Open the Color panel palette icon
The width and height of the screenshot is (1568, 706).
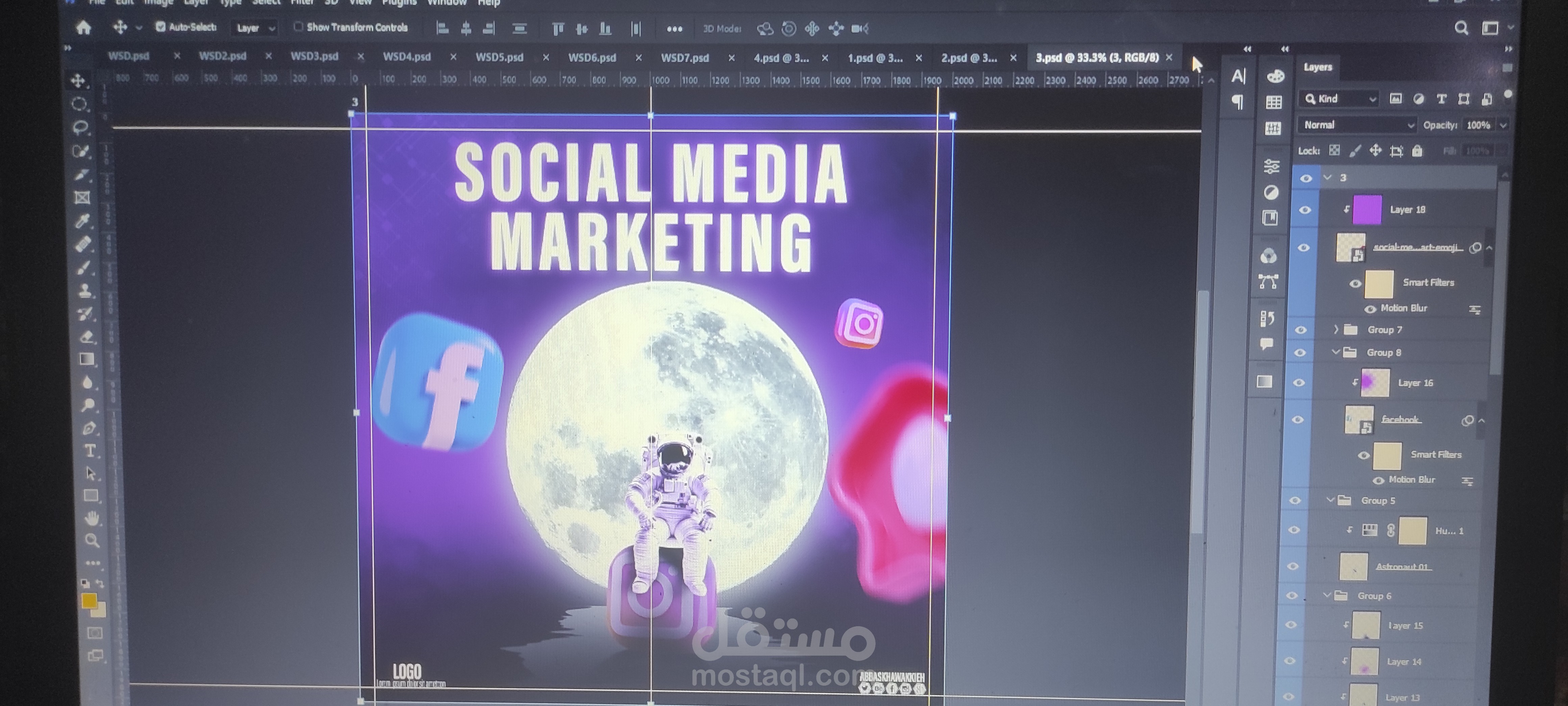pos(1275,76)
